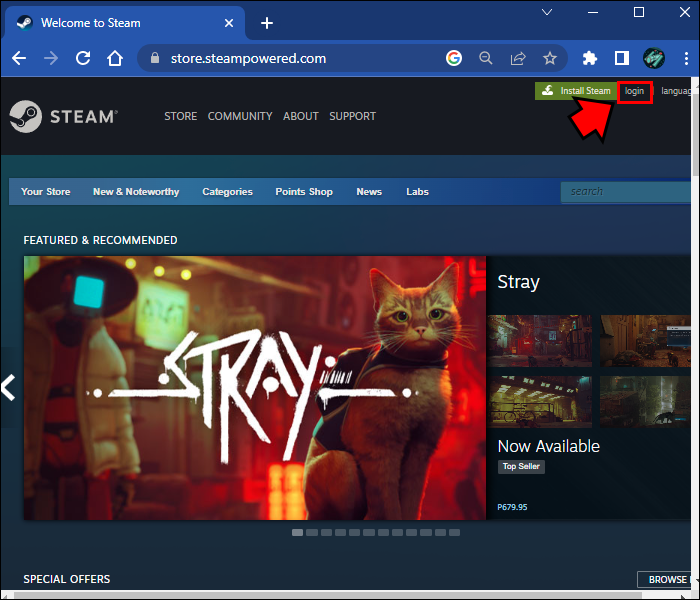Click the browser Home icon
The height and width of the screenshot is (600, 700).
[x=115, y=58]
